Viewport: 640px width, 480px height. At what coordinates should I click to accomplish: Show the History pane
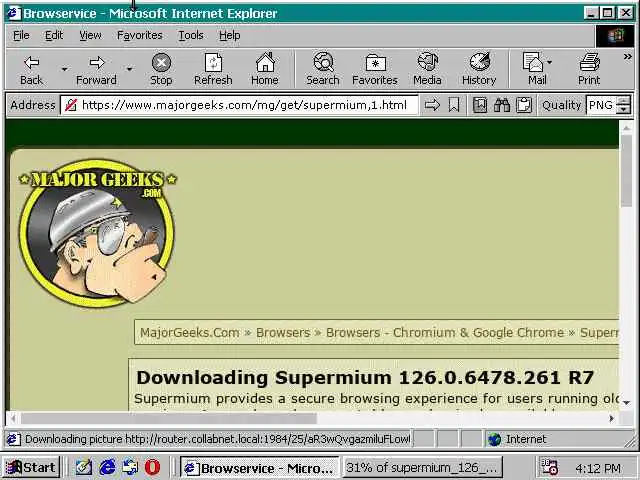click(479, 69)
